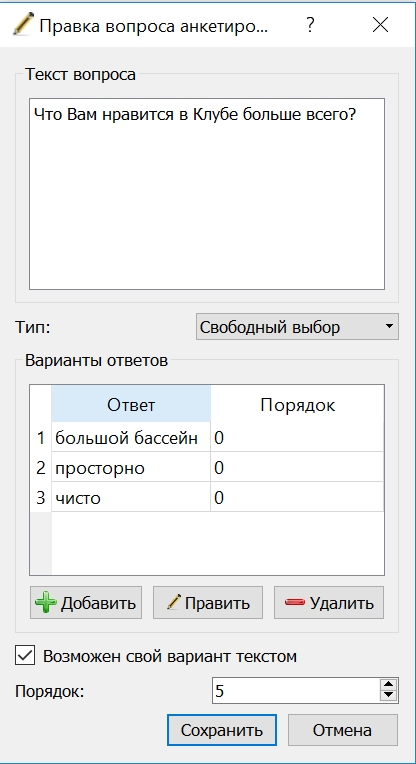Cancel editing with Отмена

342,730
